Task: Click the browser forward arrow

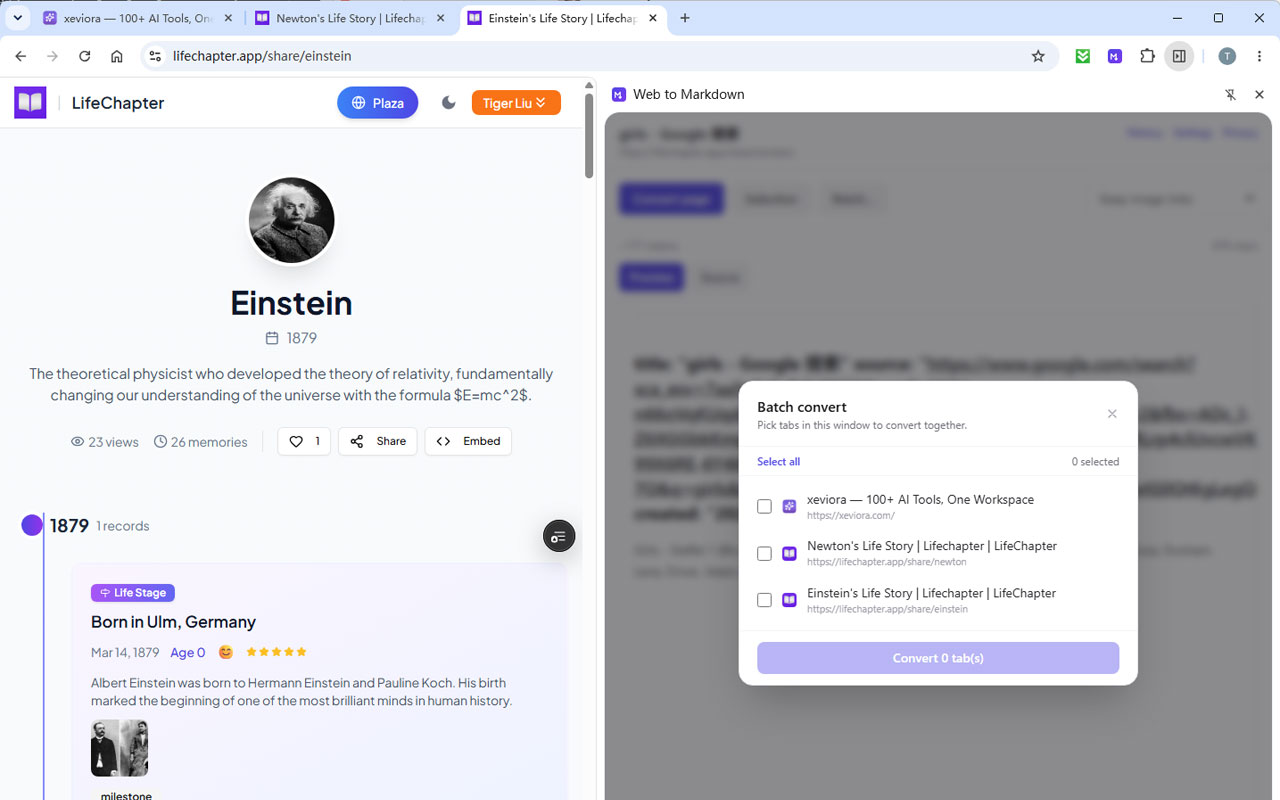Action: click(x=53, y=57)
